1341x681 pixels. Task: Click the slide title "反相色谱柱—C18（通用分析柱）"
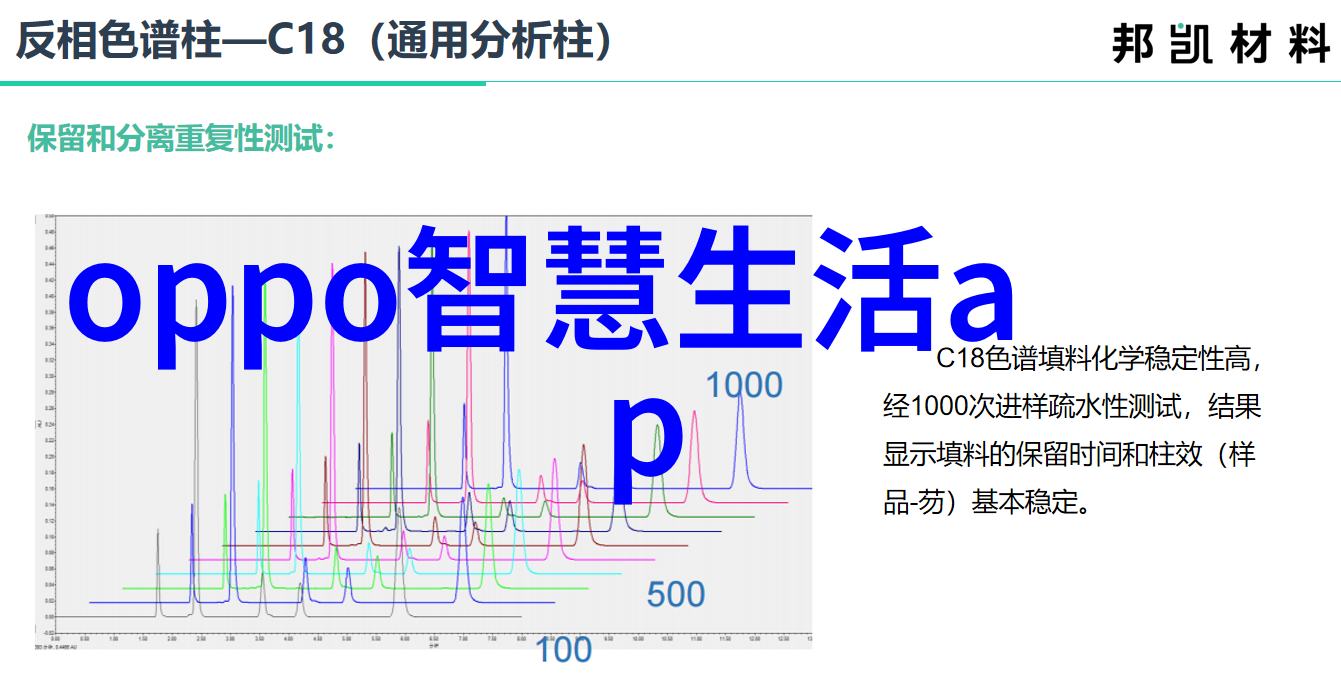coord(316,41)
